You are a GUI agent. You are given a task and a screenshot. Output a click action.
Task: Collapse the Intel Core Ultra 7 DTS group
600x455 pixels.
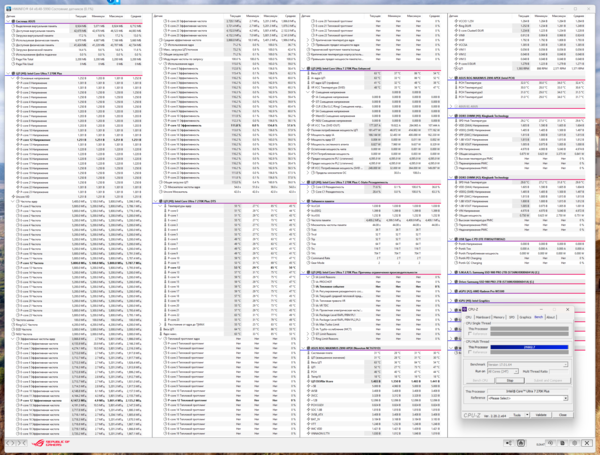(x=156, y=201)
